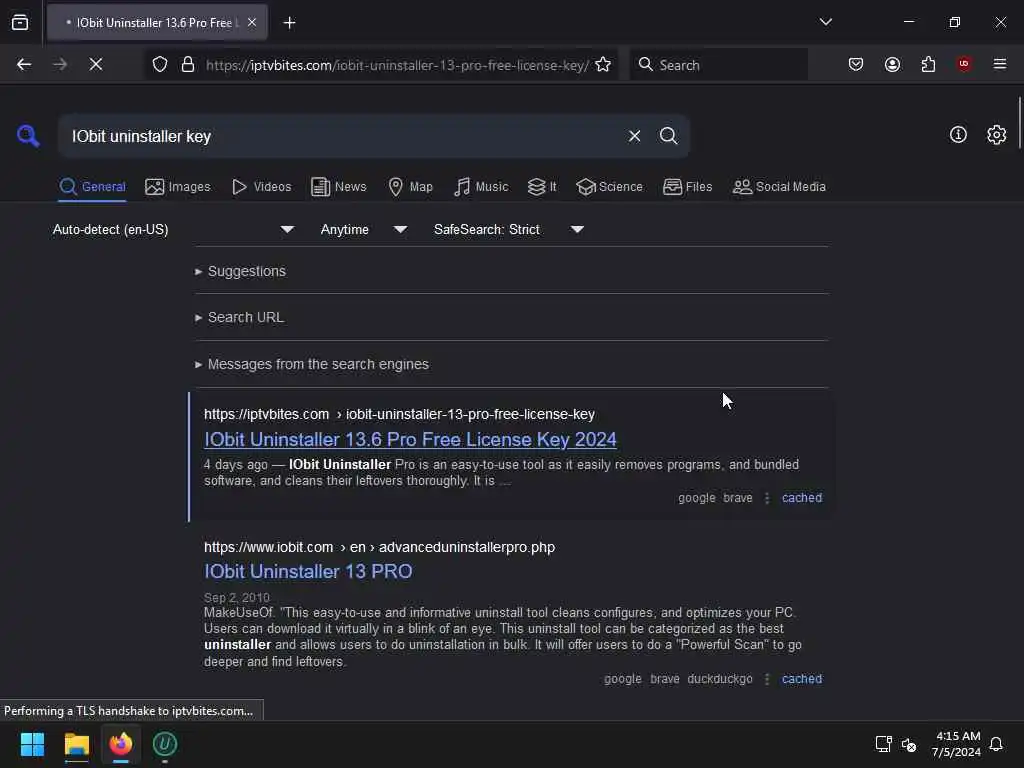Switch to the Social Media category
This screenshot has width=1024, height=768.
tap(779, 187)
